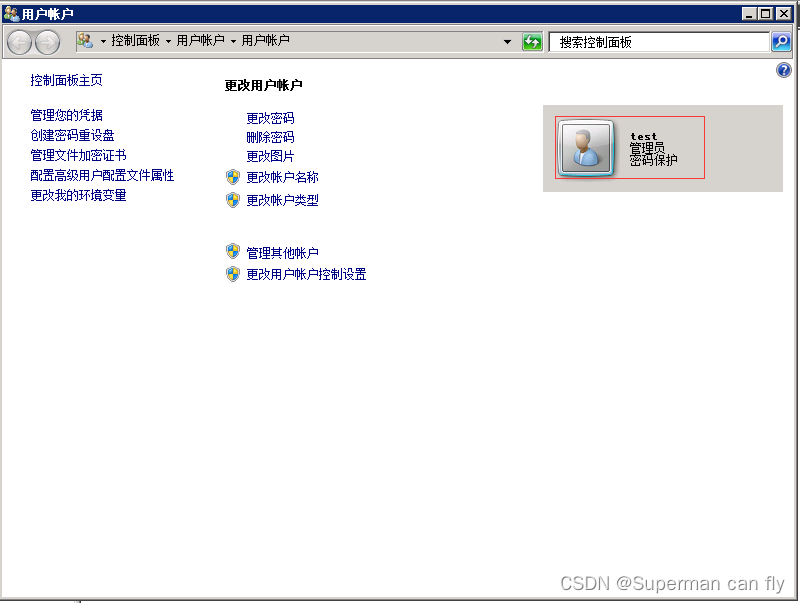Screen dimensions: 800x603
Task: Click the 更改密码 link
Action: (x=270, y=118)
